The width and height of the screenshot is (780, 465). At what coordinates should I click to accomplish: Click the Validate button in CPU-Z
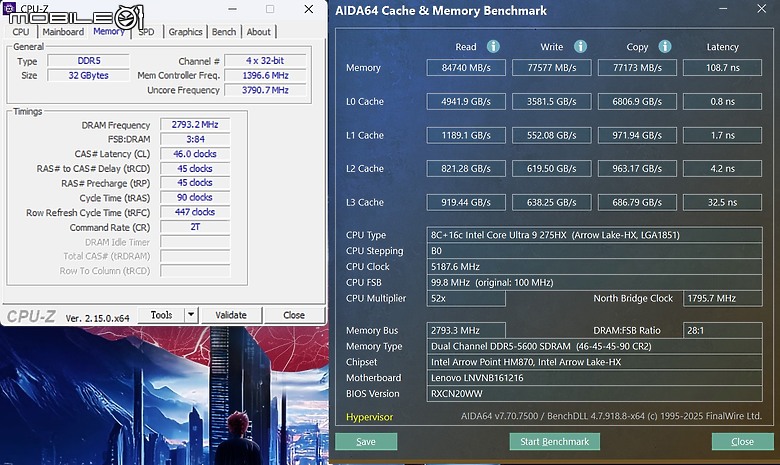pyautogui.click(x=231, y=315)
